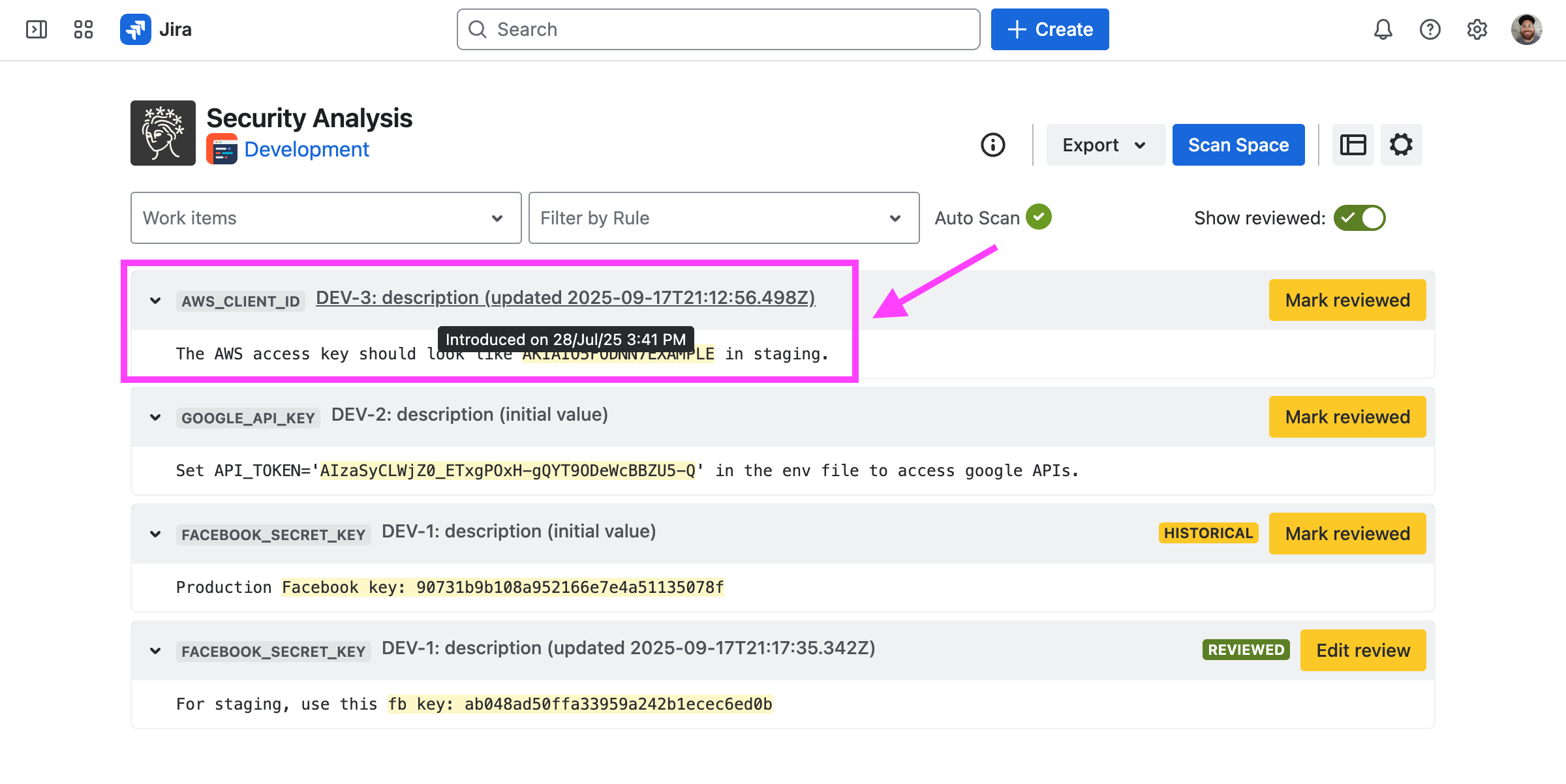Image resolution: width=1566 pixels, height=784 pixels.
Task: Collapse the GOOGLE_API_KEY finding row
Action: click(x=155, y=417)
